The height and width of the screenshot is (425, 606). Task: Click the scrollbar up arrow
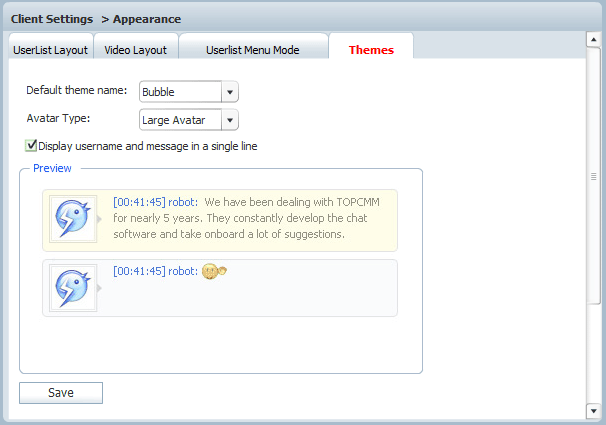click(593, 39)
